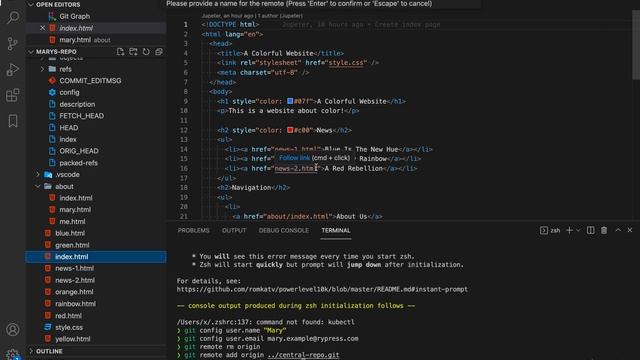Viewport: 640px width, 360px height.
Task: Click the powerlevel10k GitHub URL in terminal
Action: click(322, 289)
